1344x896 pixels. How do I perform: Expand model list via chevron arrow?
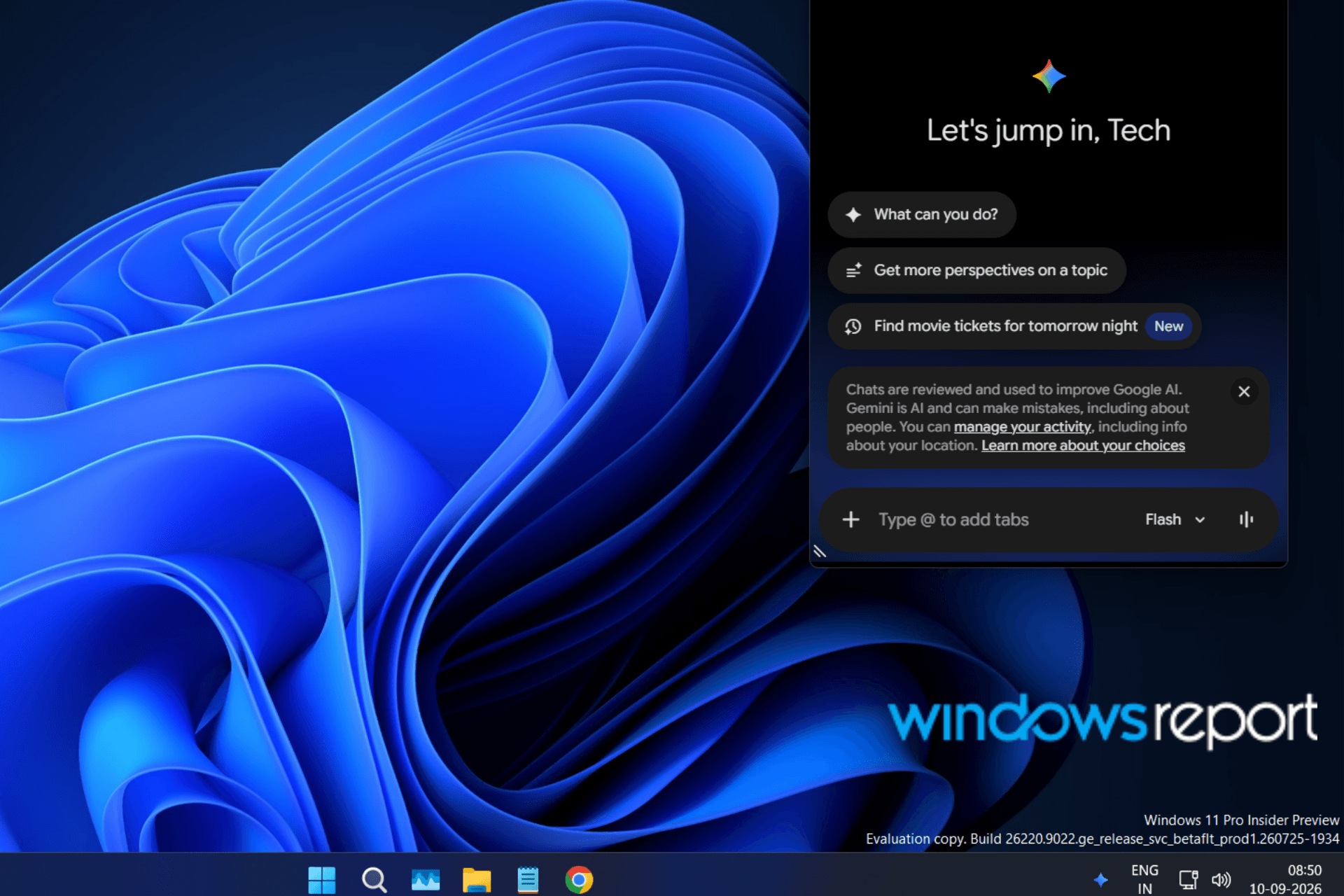[x=1200, y=520]
